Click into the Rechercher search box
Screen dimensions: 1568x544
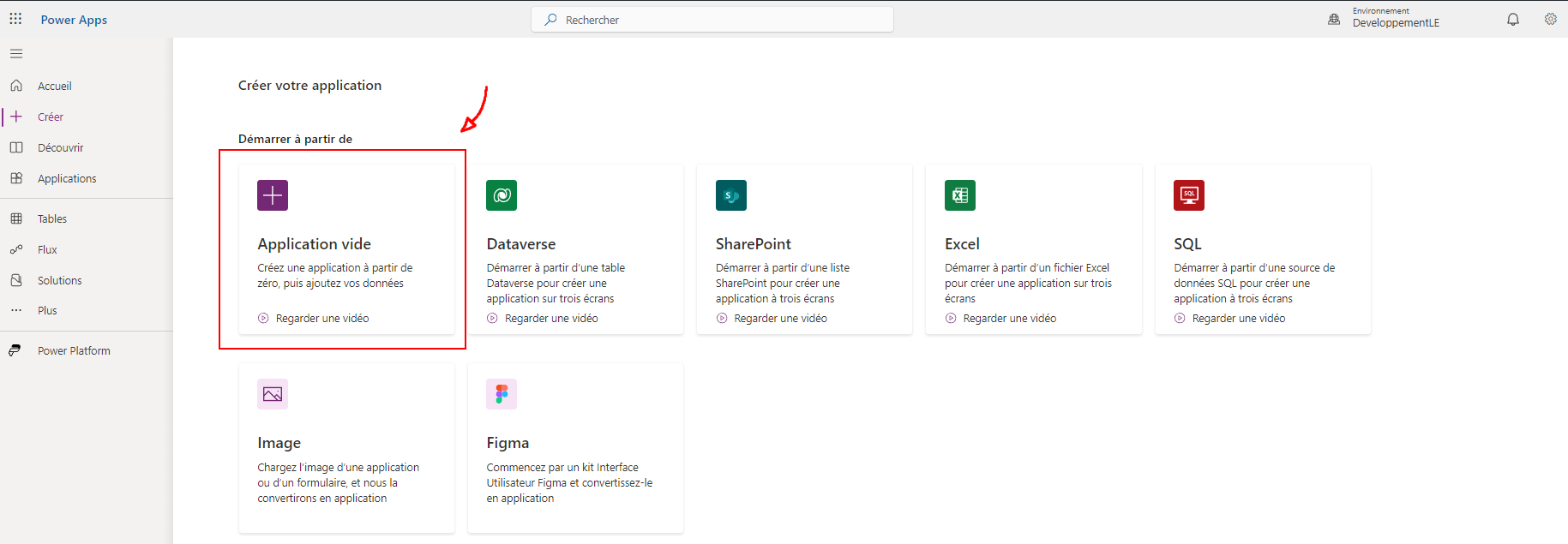tap(712, 19)
